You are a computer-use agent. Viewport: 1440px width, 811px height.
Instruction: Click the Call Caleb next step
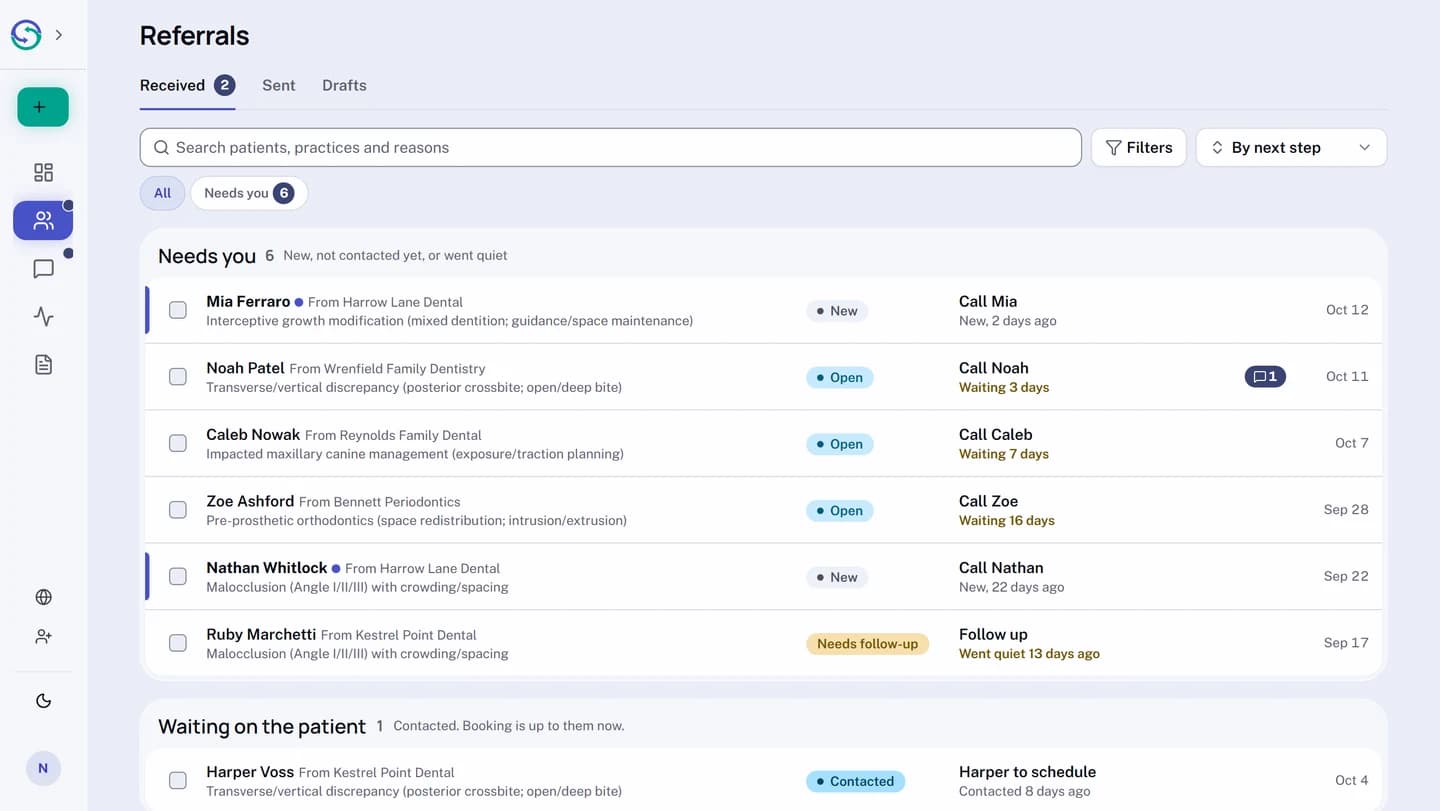click(x=995, y=435)
